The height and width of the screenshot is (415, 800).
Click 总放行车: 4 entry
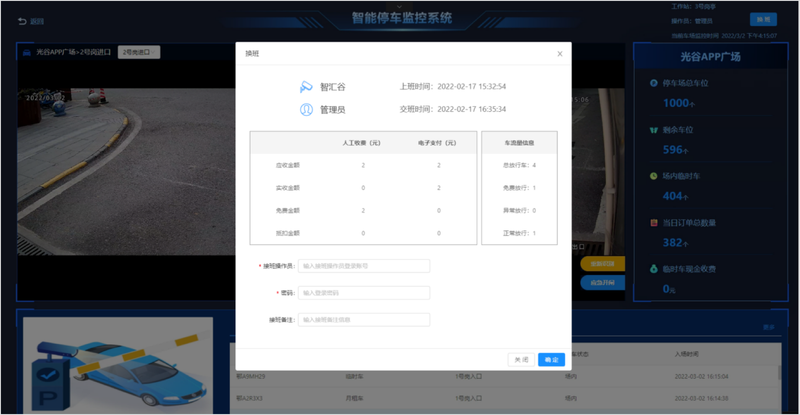519,165
